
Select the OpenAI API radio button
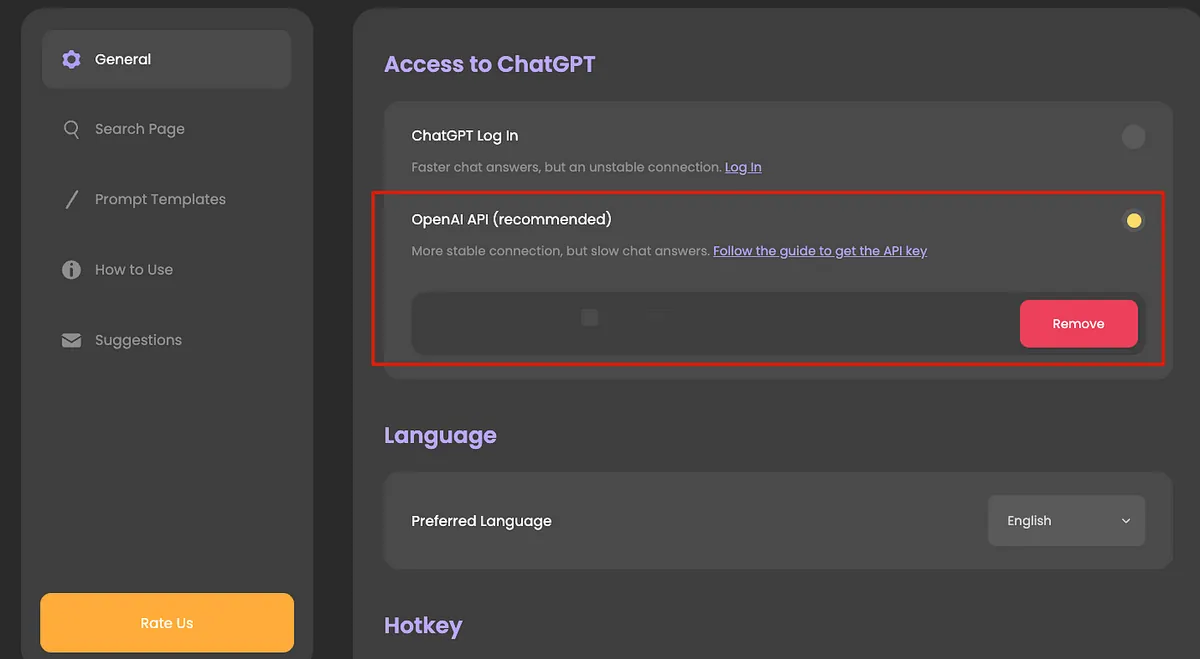[x=1133, y=221]
